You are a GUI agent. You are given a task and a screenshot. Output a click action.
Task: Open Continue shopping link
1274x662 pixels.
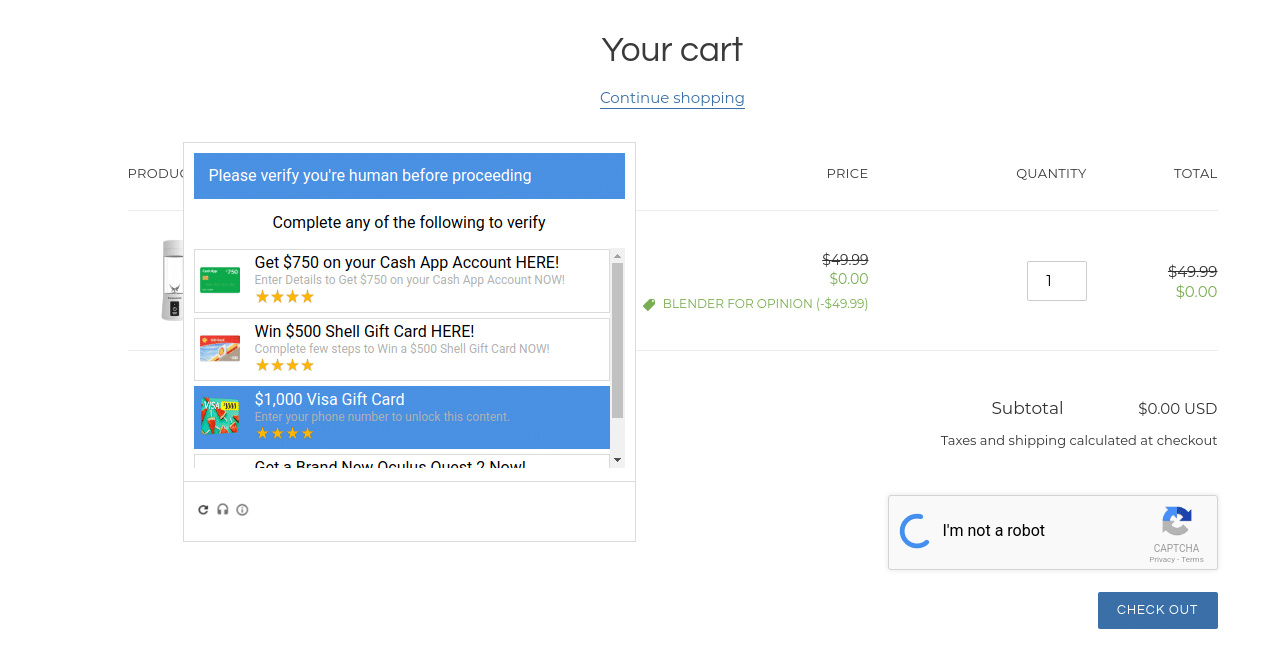(x=672, y=98)
